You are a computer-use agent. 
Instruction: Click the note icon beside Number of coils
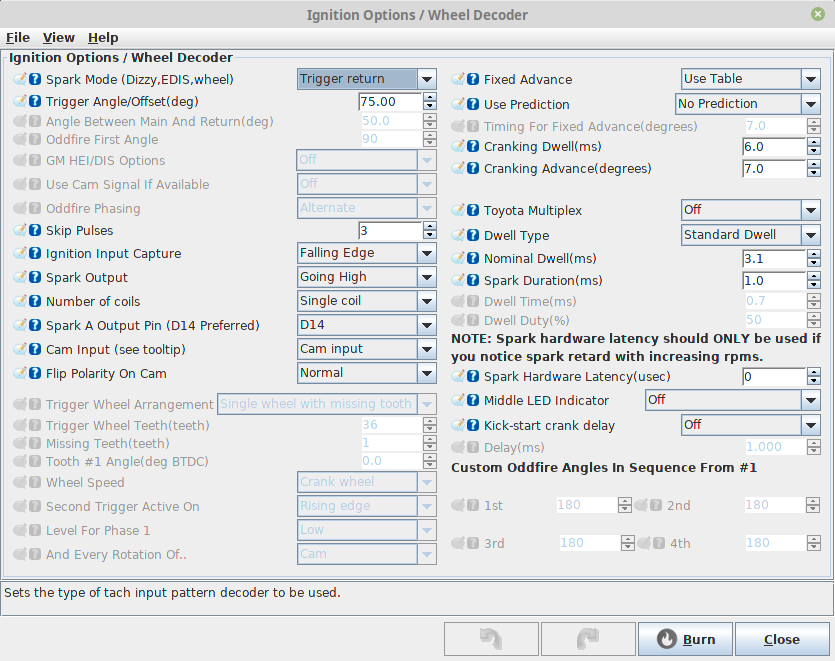pyautogui.click(x=21, y=302)
